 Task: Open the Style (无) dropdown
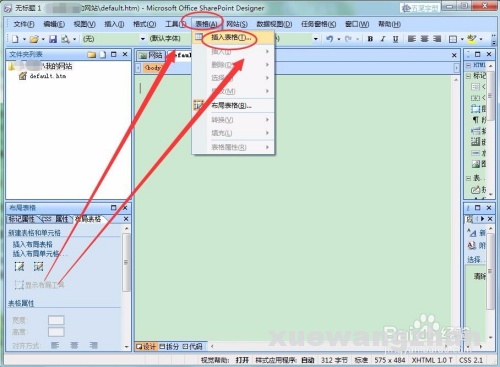143,39
